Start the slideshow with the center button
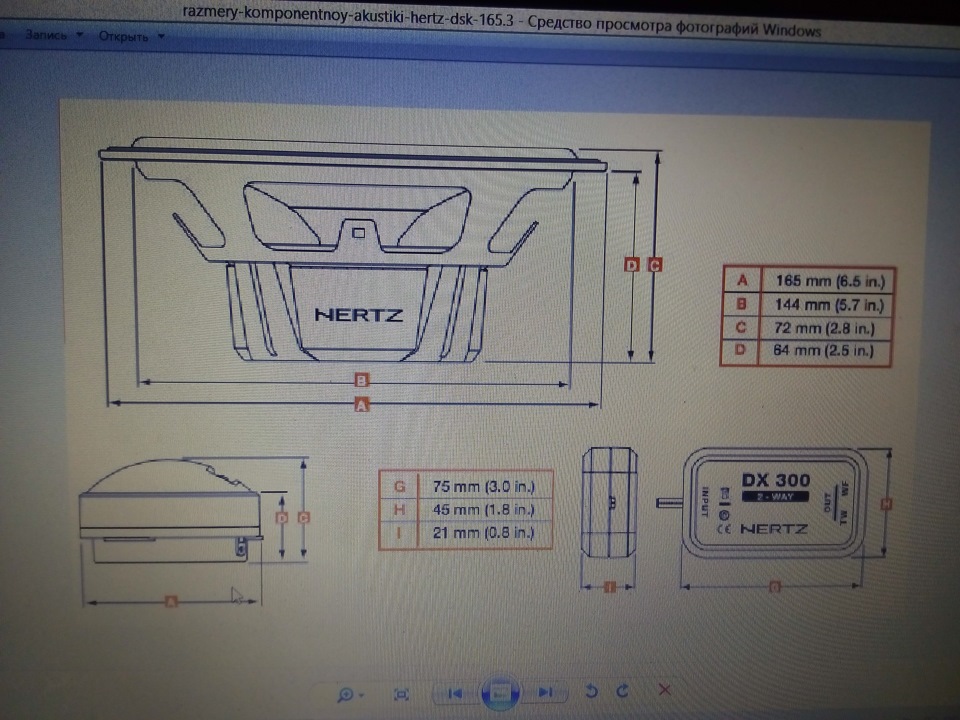The width and height of the screenshot is (960, 720). tap(500, 692)
